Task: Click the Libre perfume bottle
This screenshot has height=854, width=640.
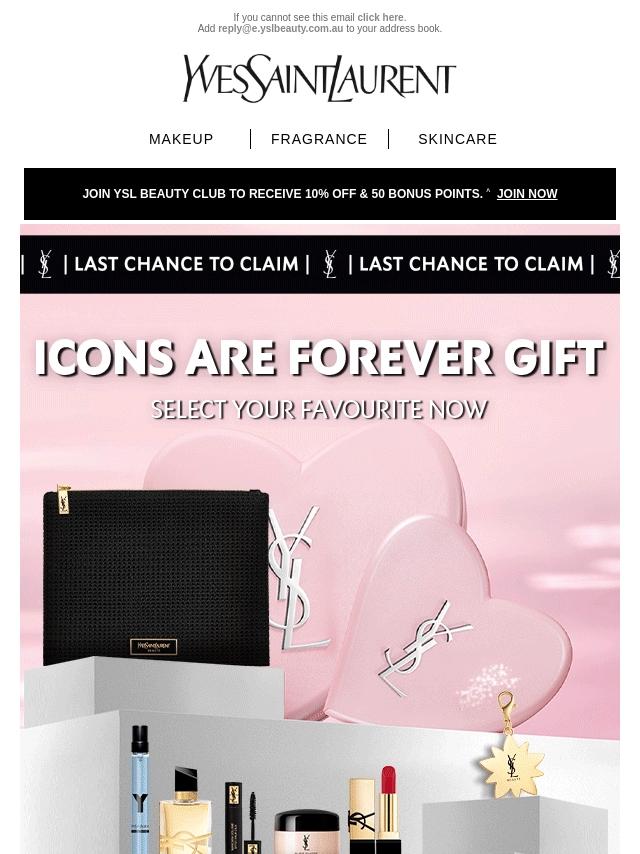Action: pyautogui.click(x=185, y=811)
